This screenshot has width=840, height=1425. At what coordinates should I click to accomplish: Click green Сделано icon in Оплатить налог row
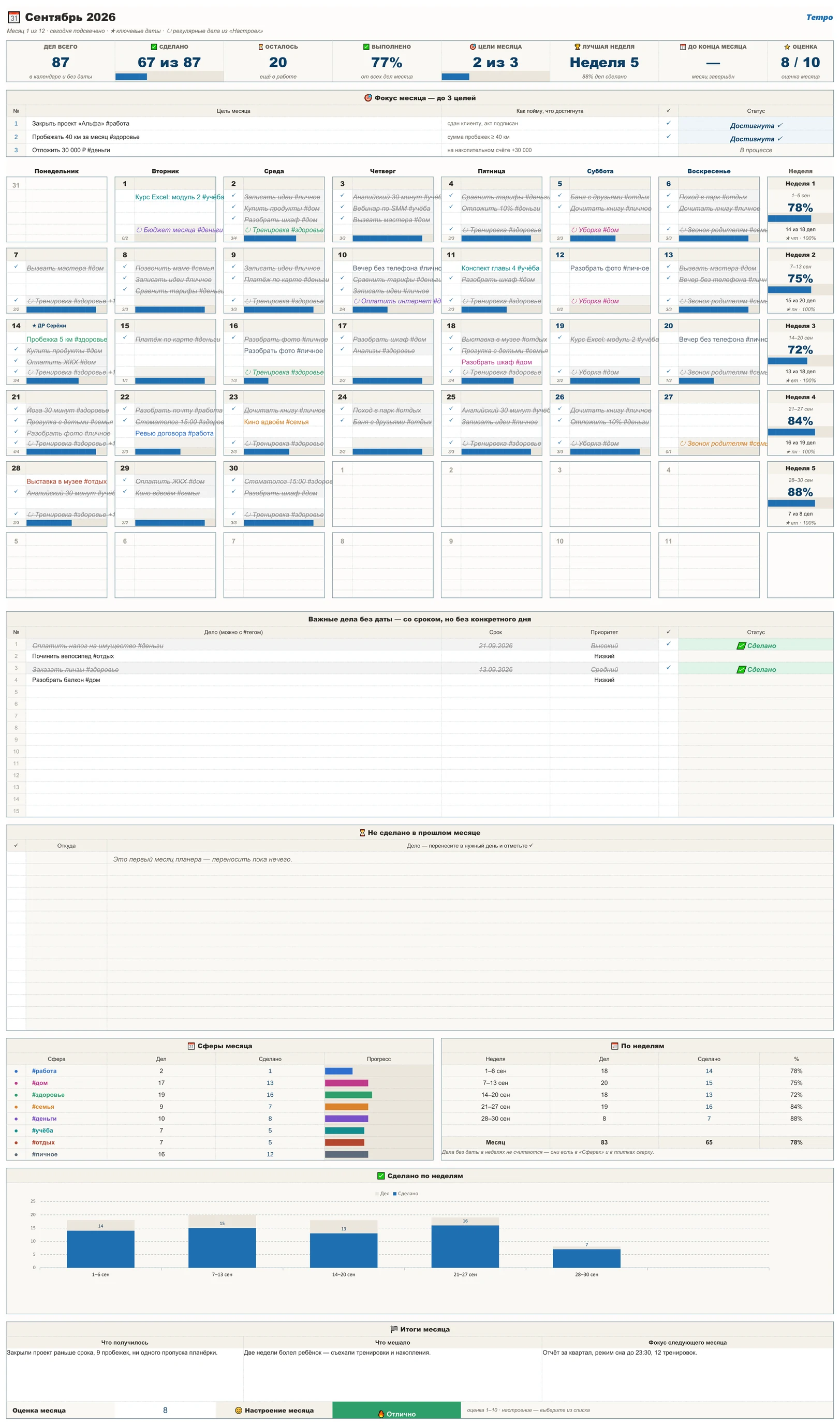click(x=741, y=645)
